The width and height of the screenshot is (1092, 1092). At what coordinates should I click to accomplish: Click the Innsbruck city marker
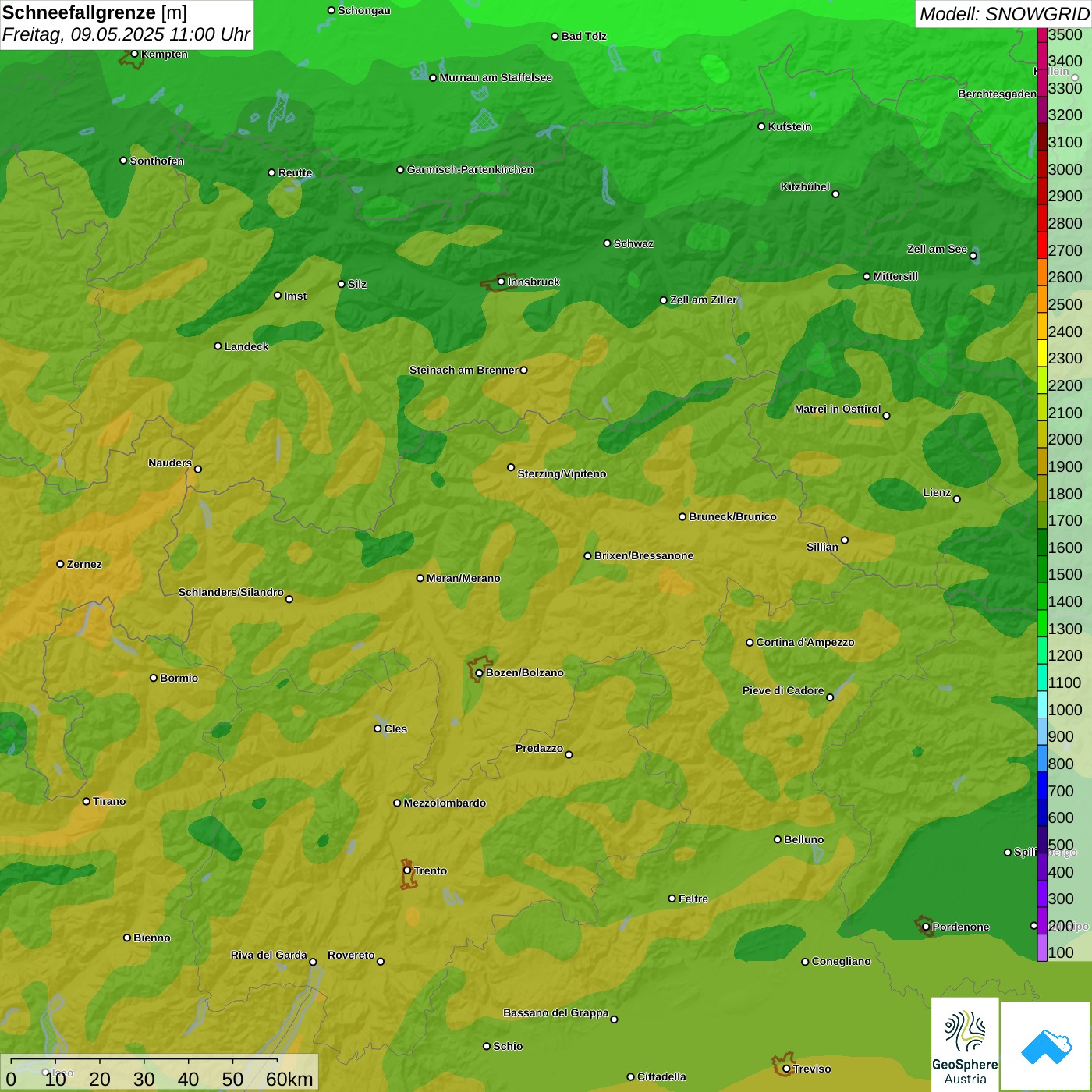coord(502,282)
